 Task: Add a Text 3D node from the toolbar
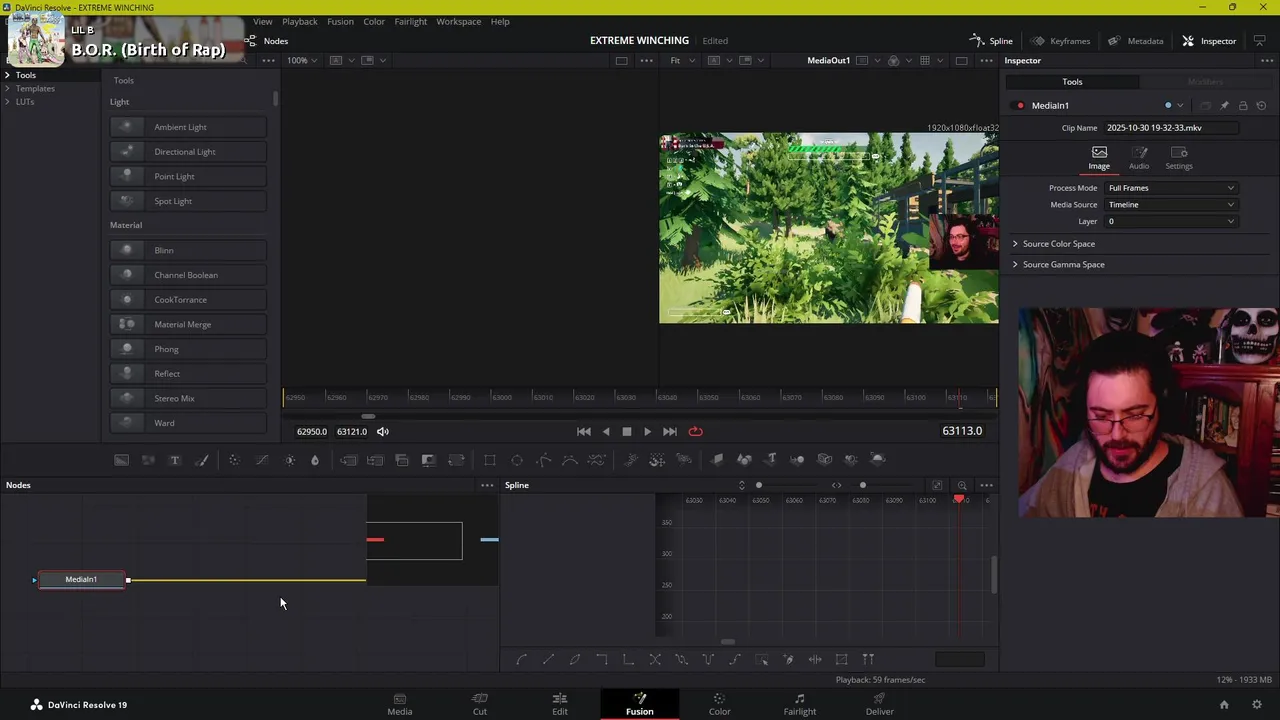tap(771, 459)
